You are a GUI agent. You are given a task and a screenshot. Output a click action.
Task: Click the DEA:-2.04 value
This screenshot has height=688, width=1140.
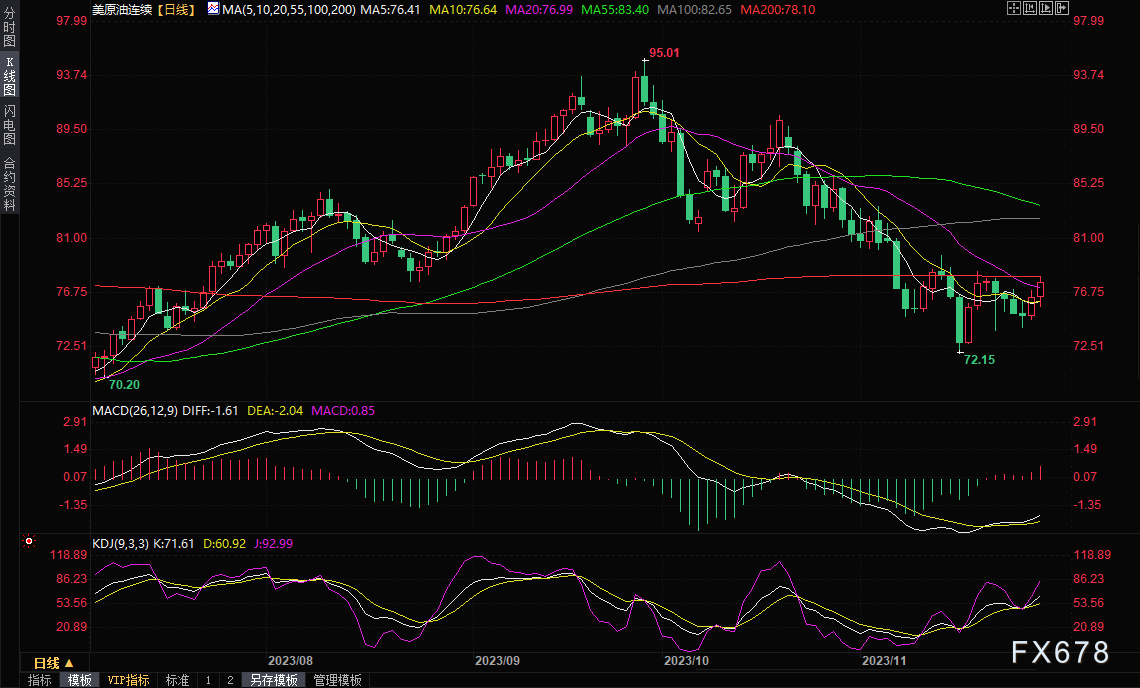click(x=275, y=410)
